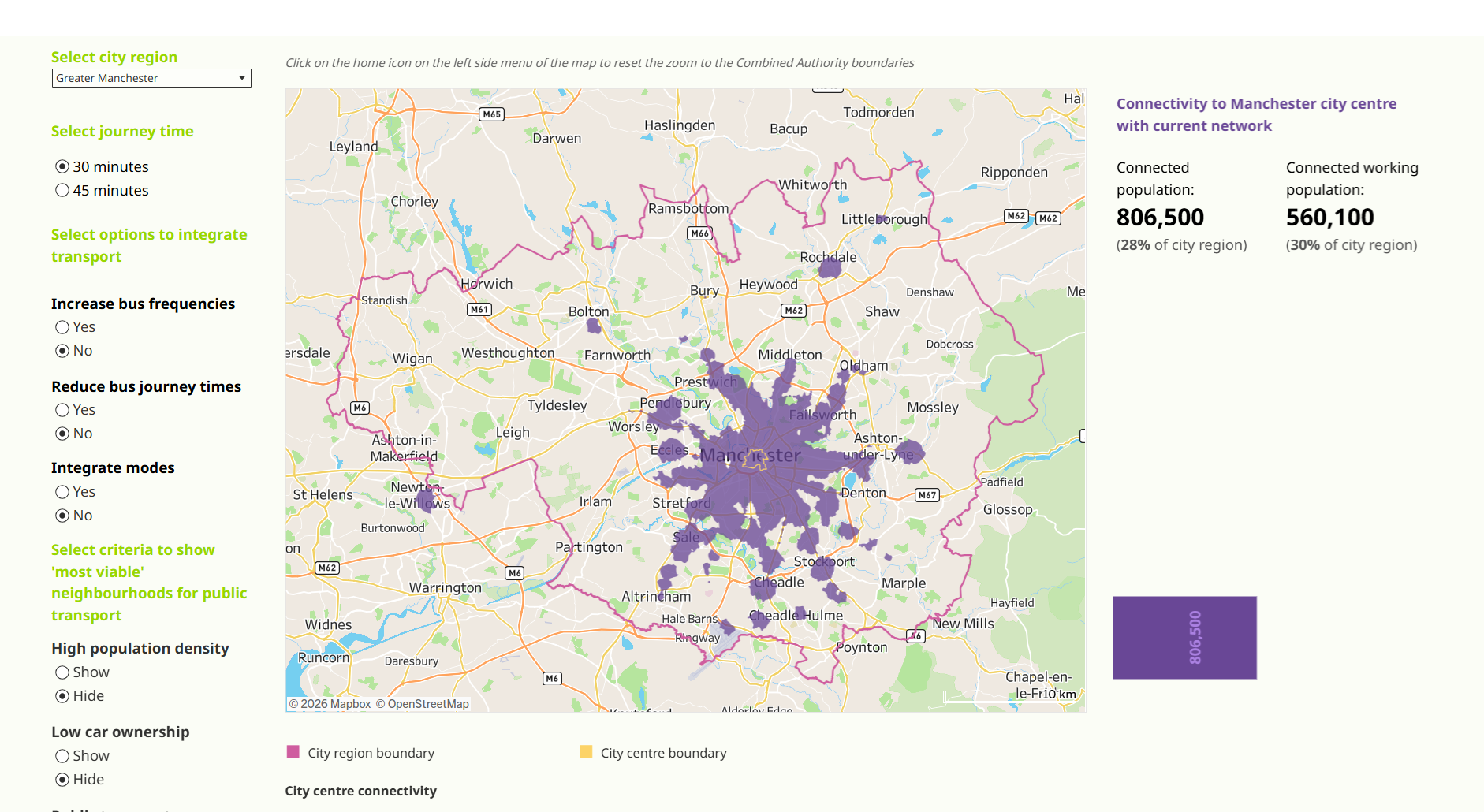Click the Chorley label on the map
Screen dimensions: 1484x812
(x=415, y=201)
